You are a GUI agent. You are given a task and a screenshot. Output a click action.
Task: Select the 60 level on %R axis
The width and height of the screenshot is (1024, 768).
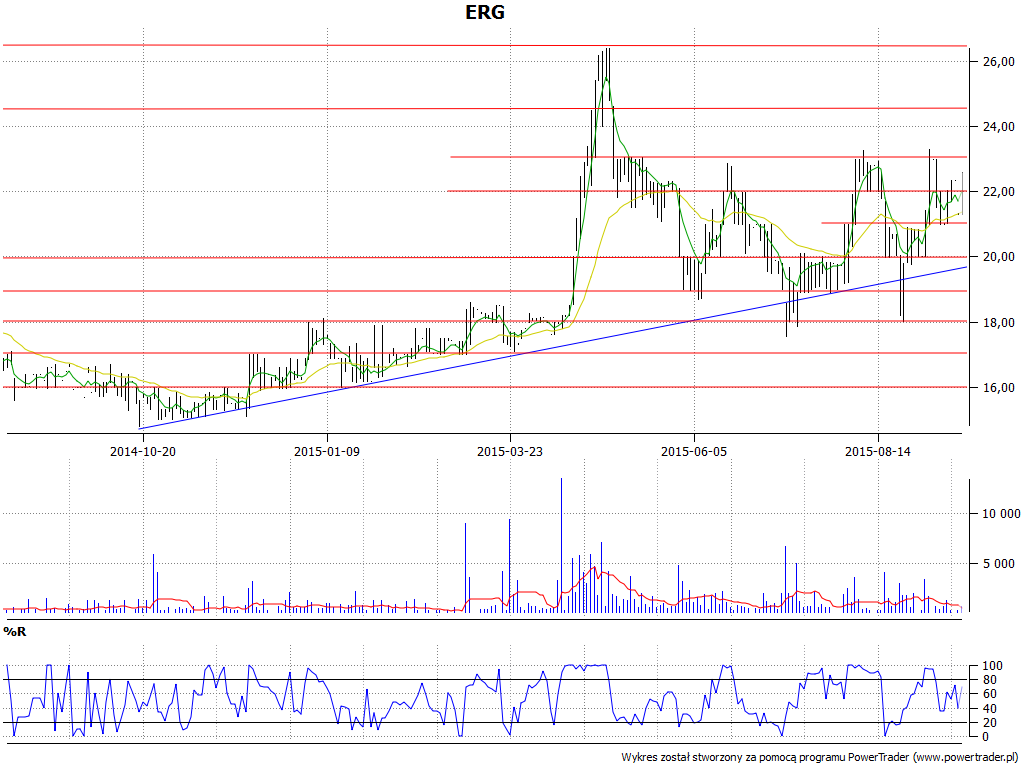(x=989, y=694)
